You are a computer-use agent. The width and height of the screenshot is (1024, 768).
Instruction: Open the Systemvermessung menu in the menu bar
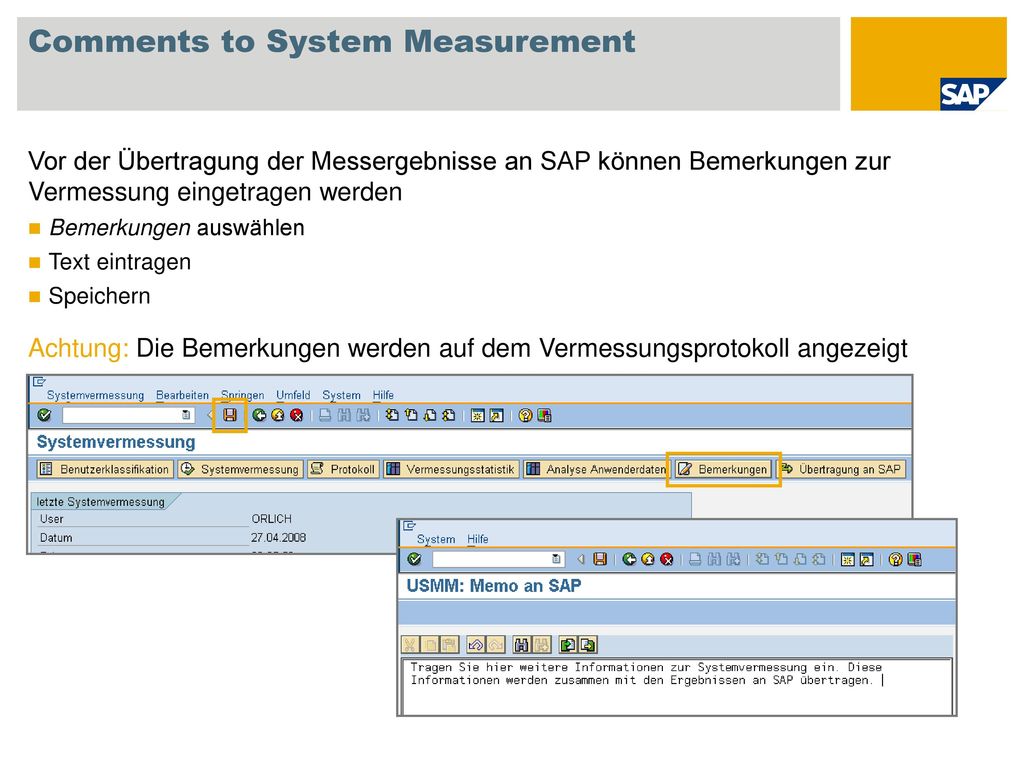click(95, 395)
